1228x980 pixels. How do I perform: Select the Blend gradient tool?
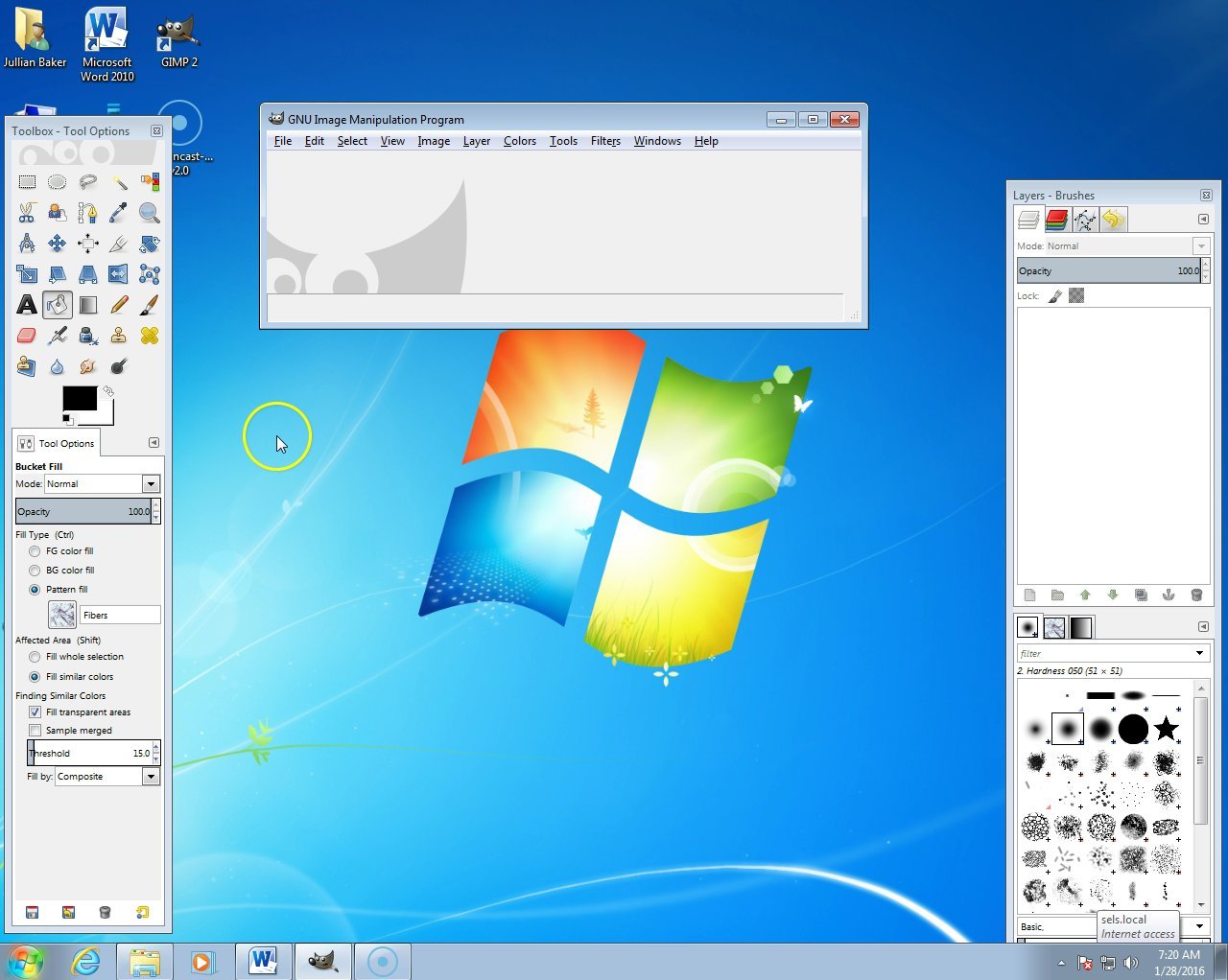tap(88, 305)
